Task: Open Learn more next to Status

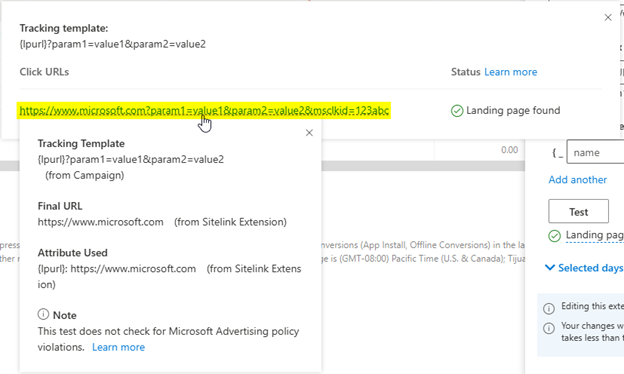Action: (x=511, y=72)
